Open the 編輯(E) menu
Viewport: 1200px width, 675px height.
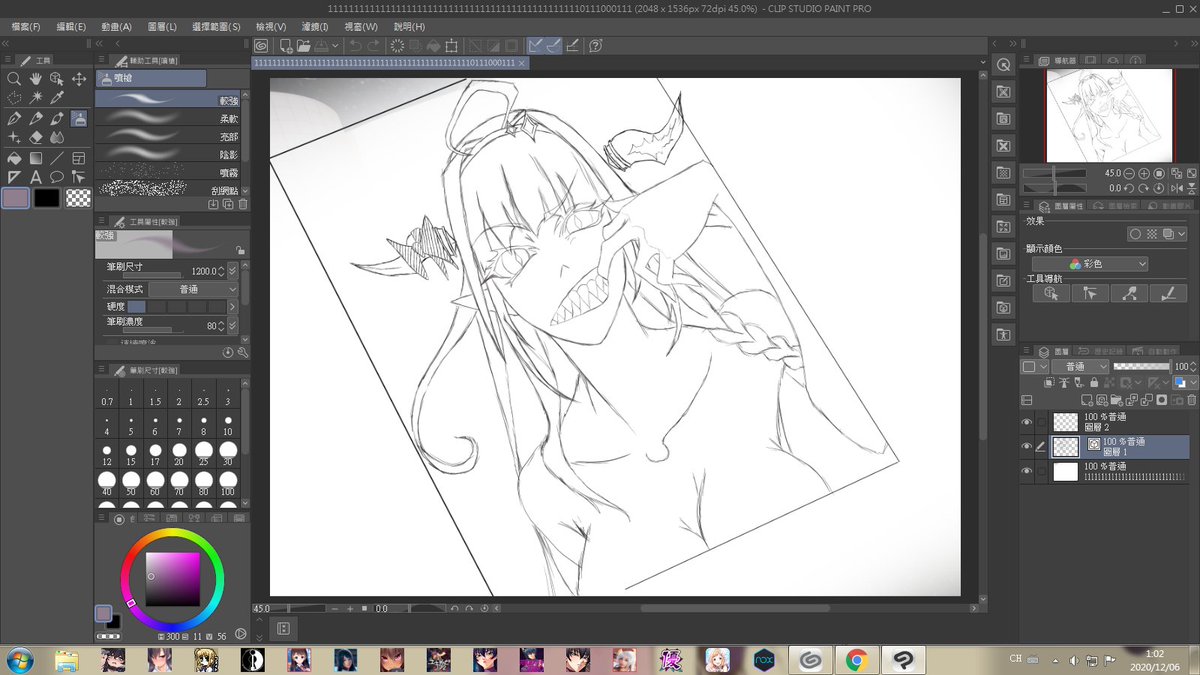tap(71, 26)
